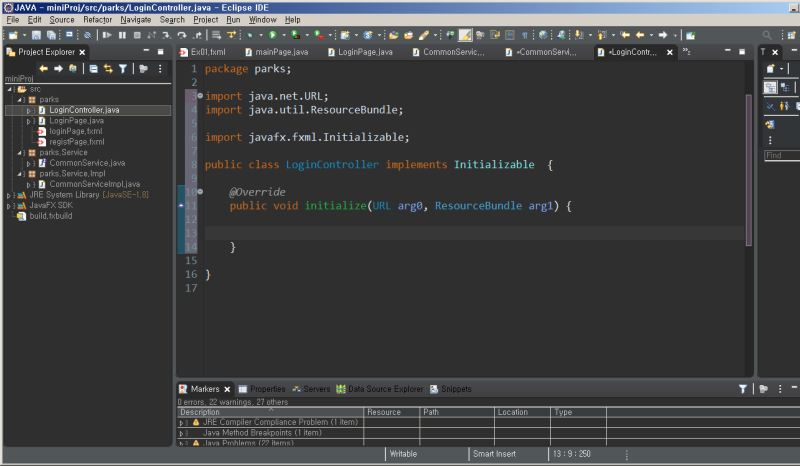
Task: Switch to the Servers view tab
Action: [311, 389]
